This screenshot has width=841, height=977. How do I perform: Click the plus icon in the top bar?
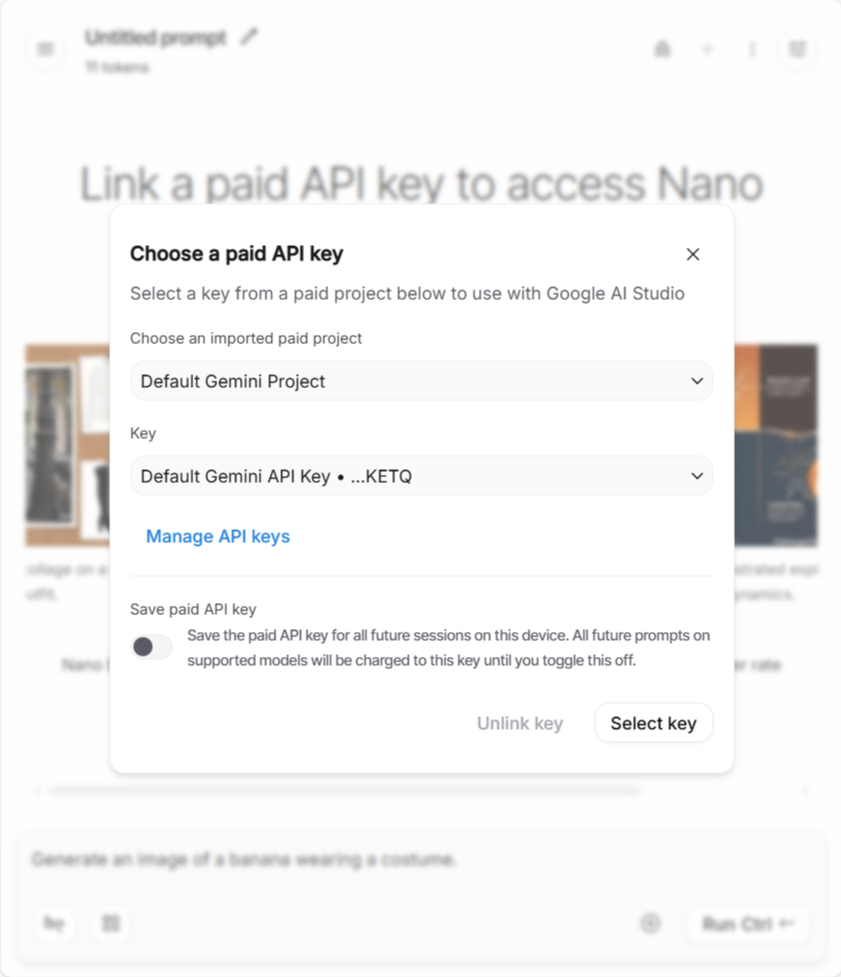(708, 49)
